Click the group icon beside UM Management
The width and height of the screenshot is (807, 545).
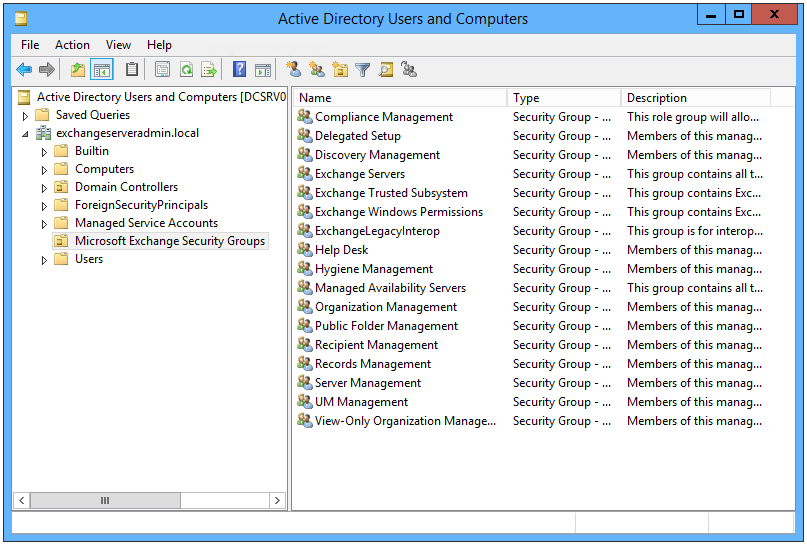(x=305, y=401)
